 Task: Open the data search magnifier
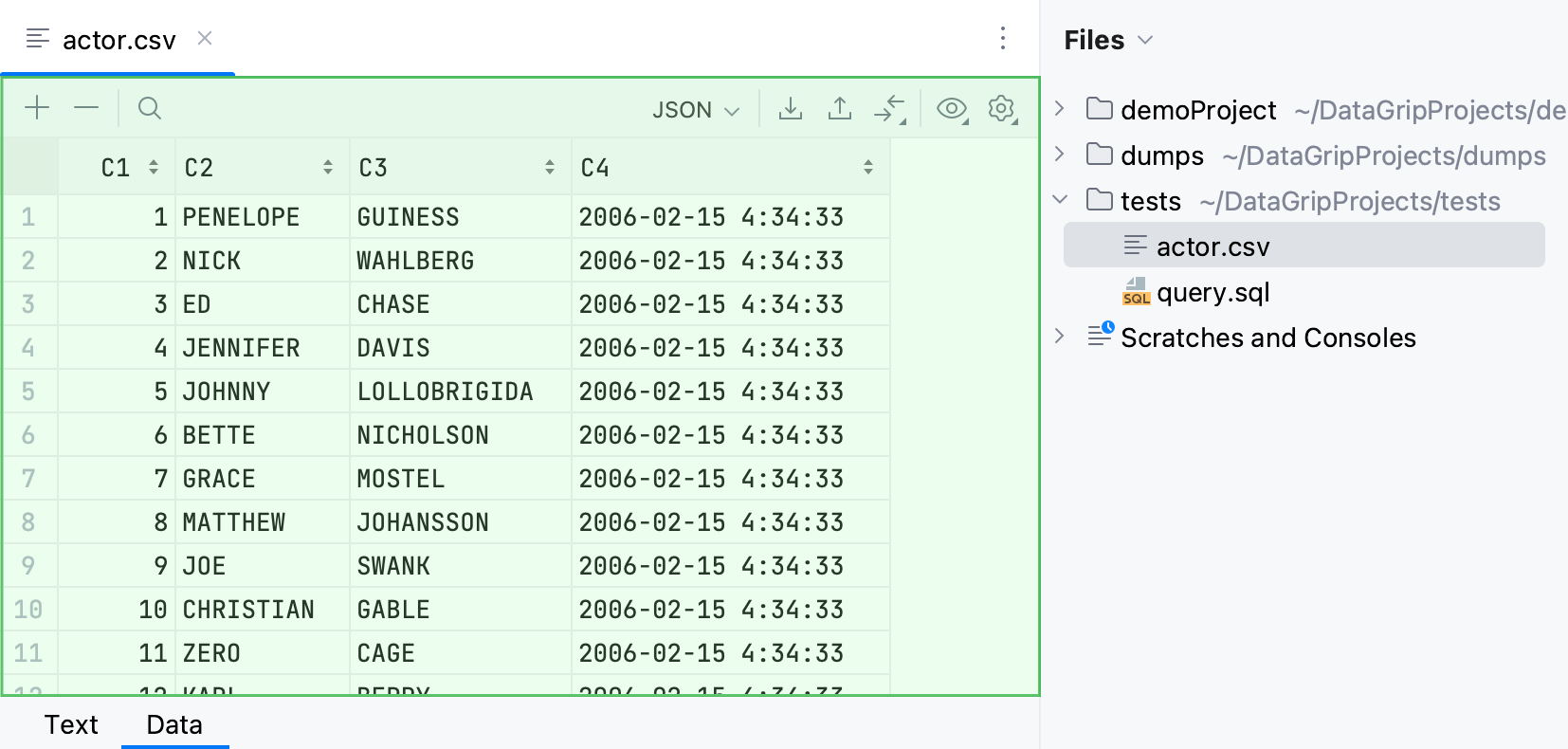149,108
